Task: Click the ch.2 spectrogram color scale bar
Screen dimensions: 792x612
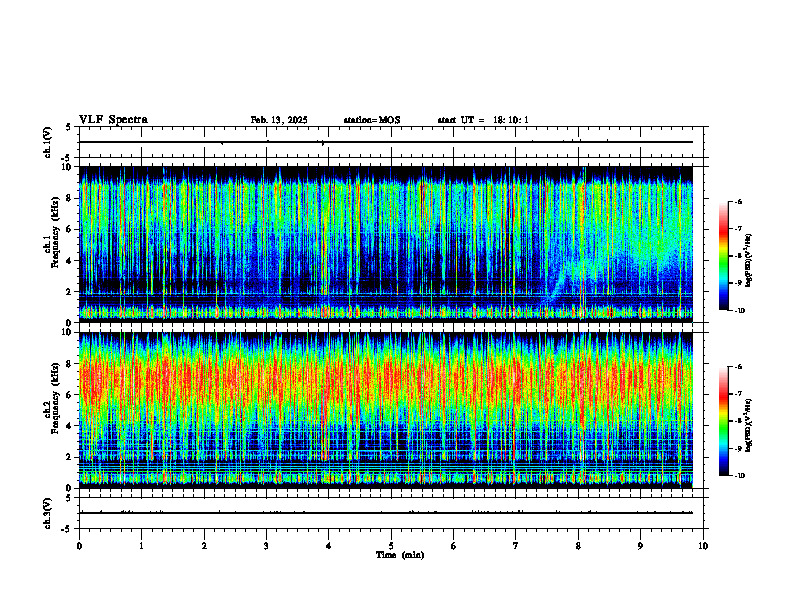Action: [x=723, y=421]
